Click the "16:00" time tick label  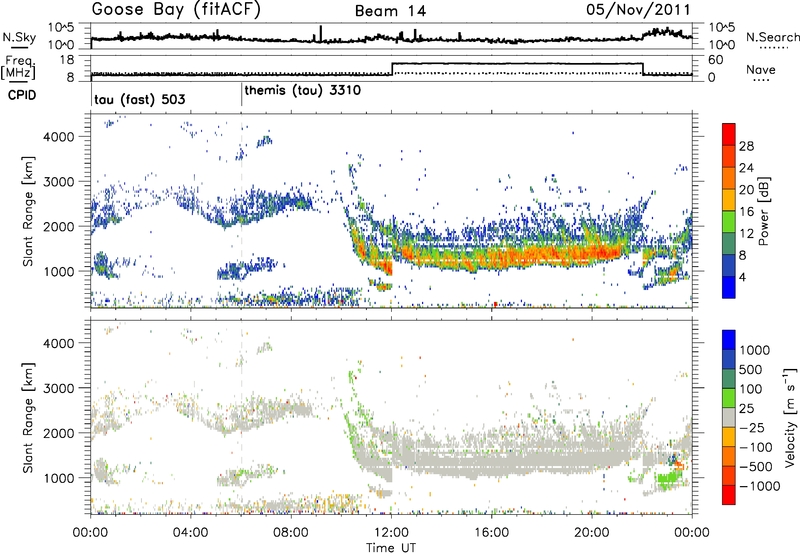click(491, 533)
